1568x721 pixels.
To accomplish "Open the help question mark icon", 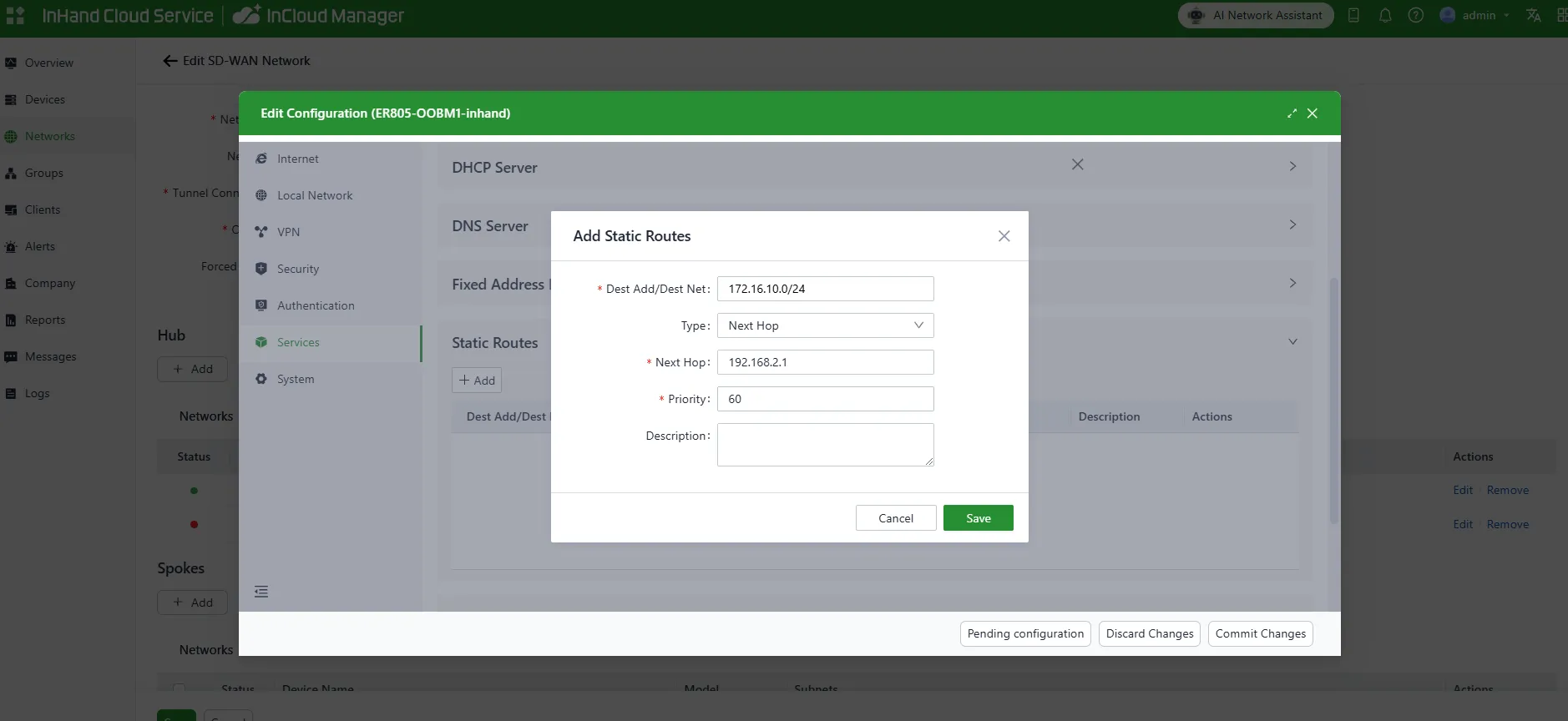I will point(1416,15).
